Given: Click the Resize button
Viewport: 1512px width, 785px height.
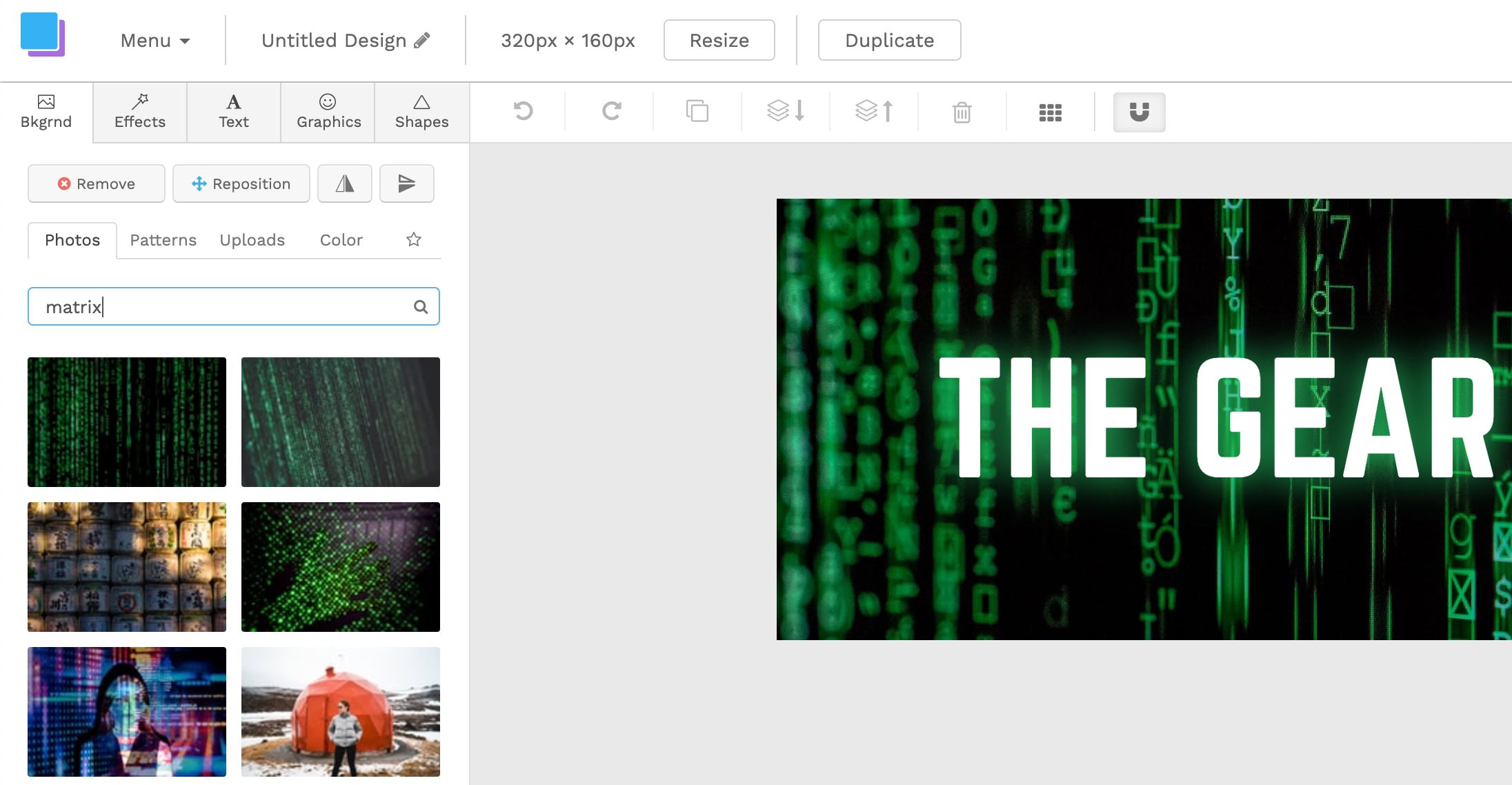Looking at the screenshot, I should tap(719, 40).
